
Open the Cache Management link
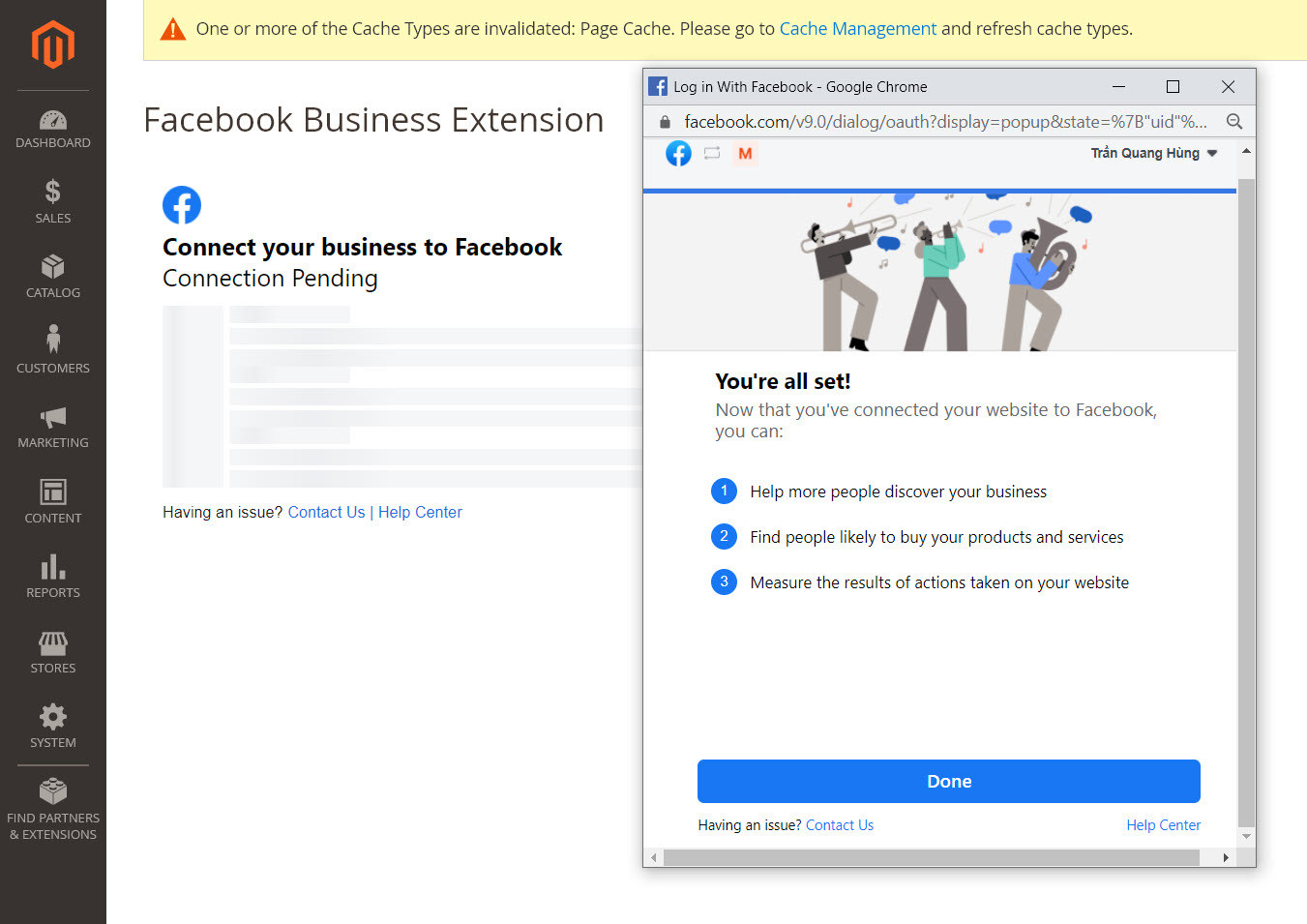(857, 28)
